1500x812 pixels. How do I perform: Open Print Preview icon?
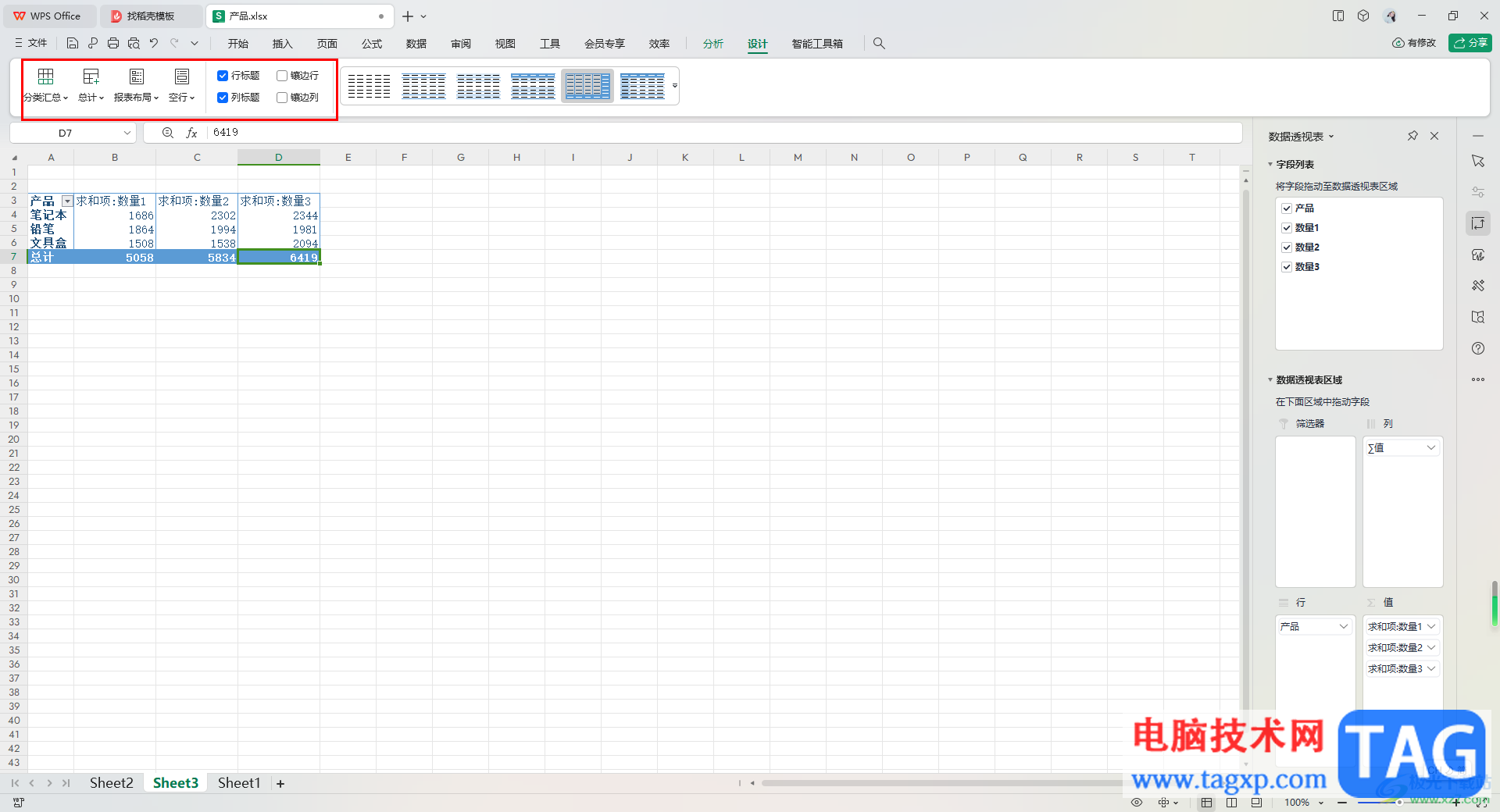(134, 44)
